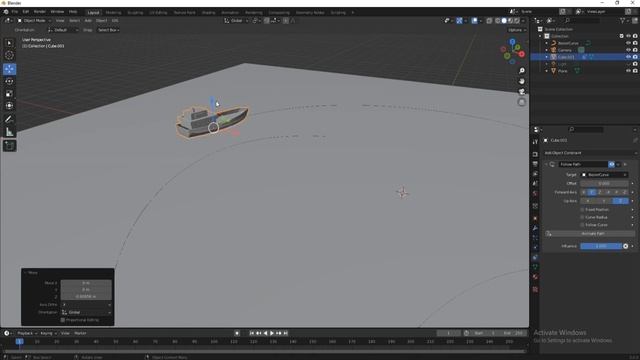Adjust the Influence slider
Viewport: 640px width, 360px height.
(x=601, y=246)
